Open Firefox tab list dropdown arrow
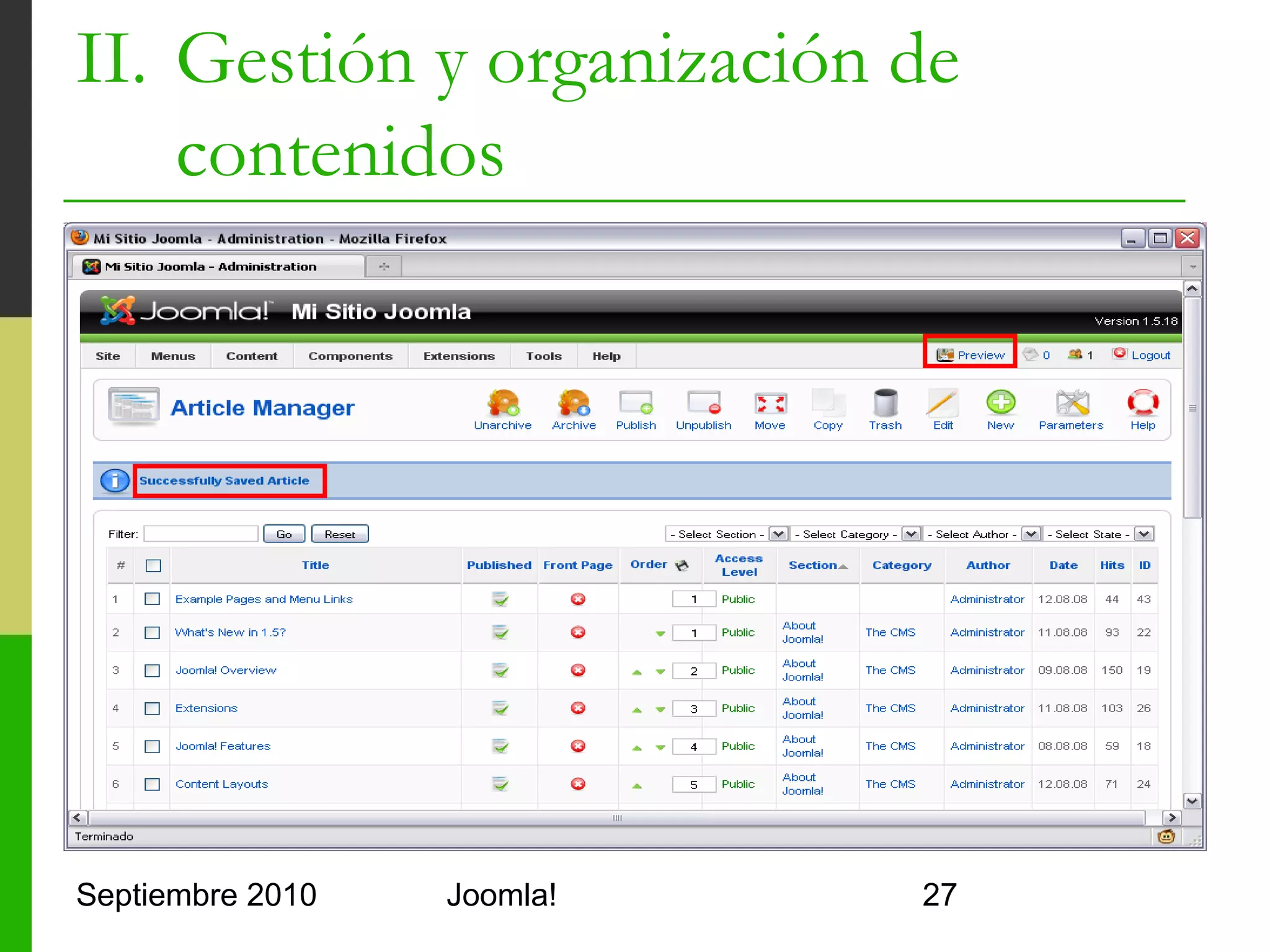 (1192, 267)
